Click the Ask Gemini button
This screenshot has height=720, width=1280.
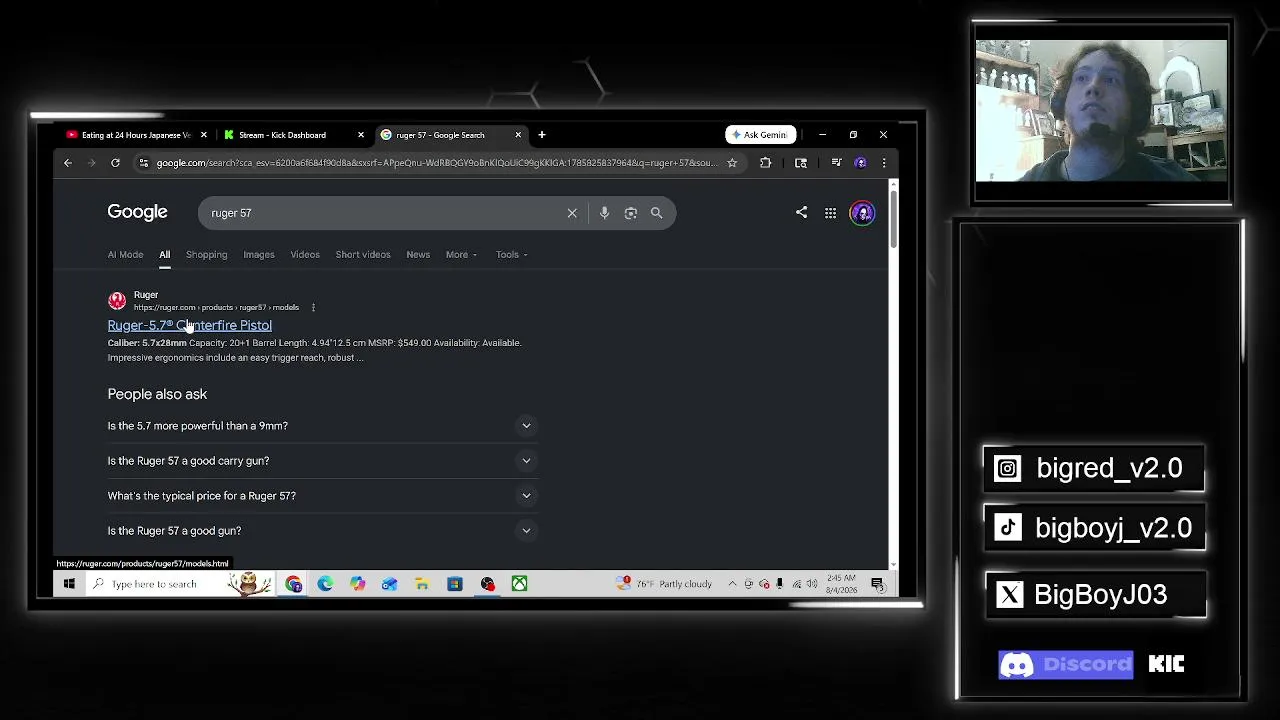[x=760, y=135]
